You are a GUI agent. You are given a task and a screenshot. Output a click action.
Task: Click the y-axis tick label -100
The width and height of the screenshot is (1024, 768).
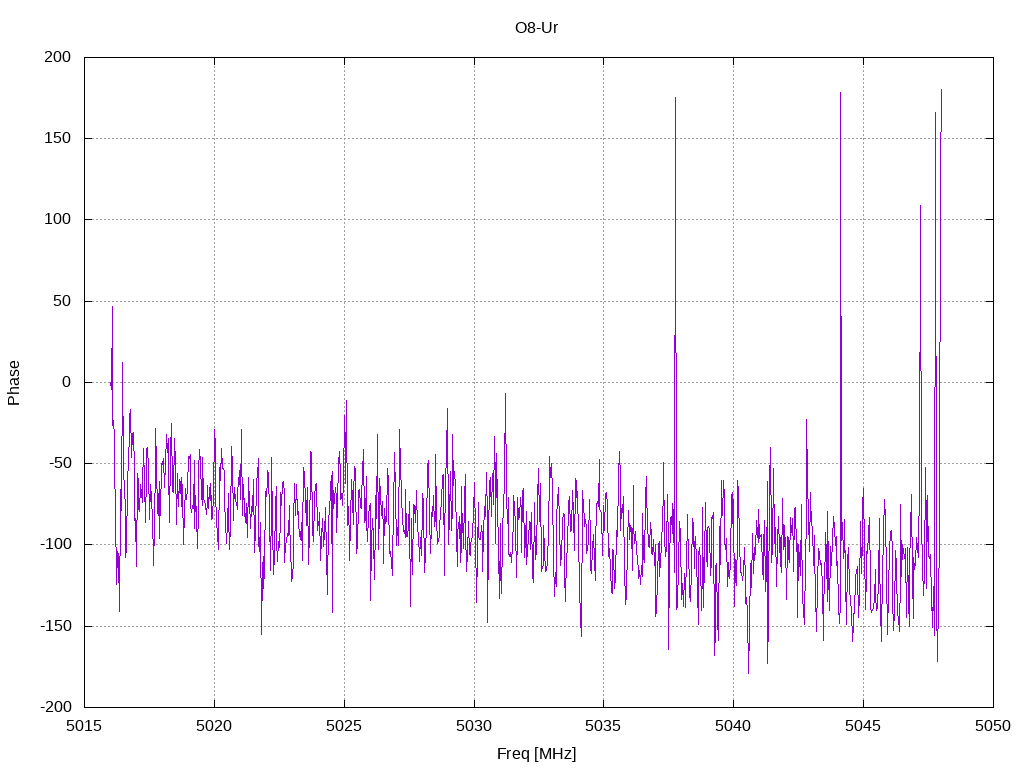(56, 545)
